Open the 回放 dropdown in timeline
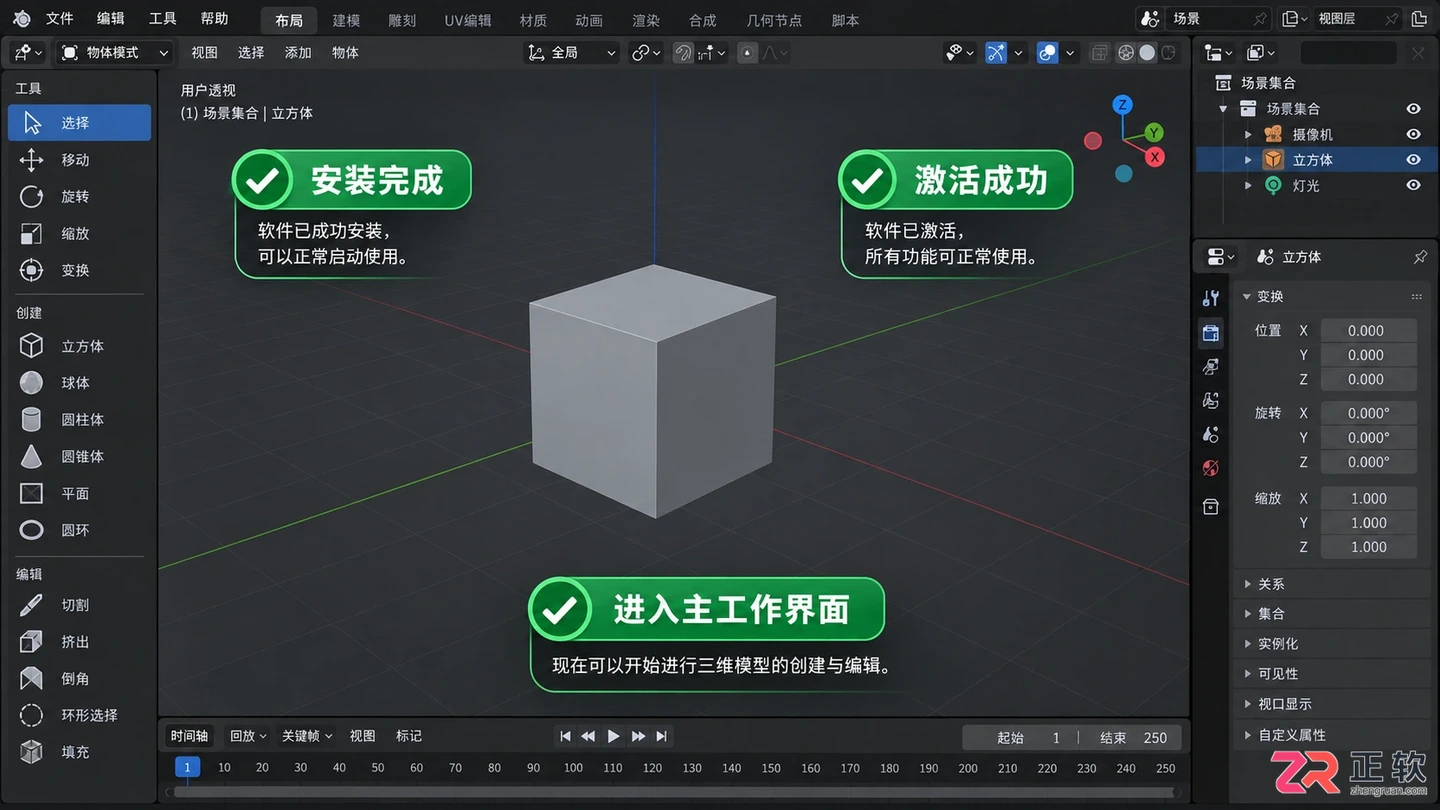Viewport: 1440px width, 810px height. click(x=248, y=736)
